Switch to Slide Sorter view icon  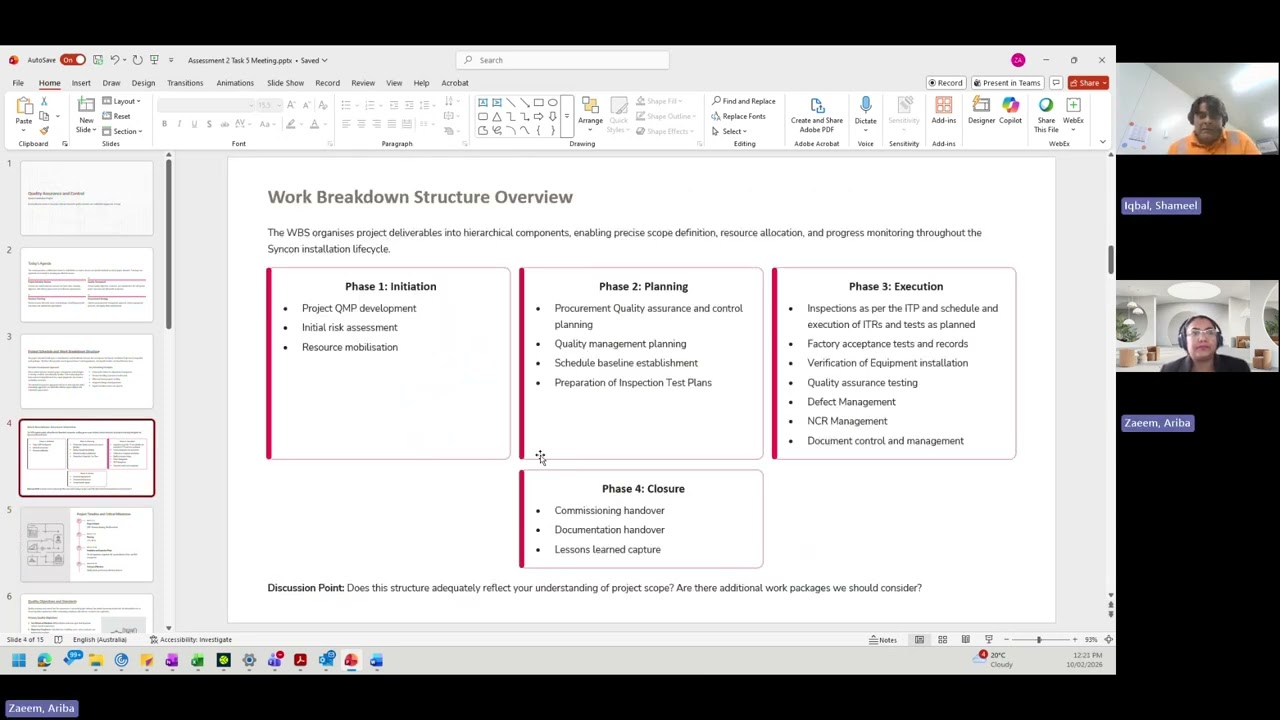[942, 640]
